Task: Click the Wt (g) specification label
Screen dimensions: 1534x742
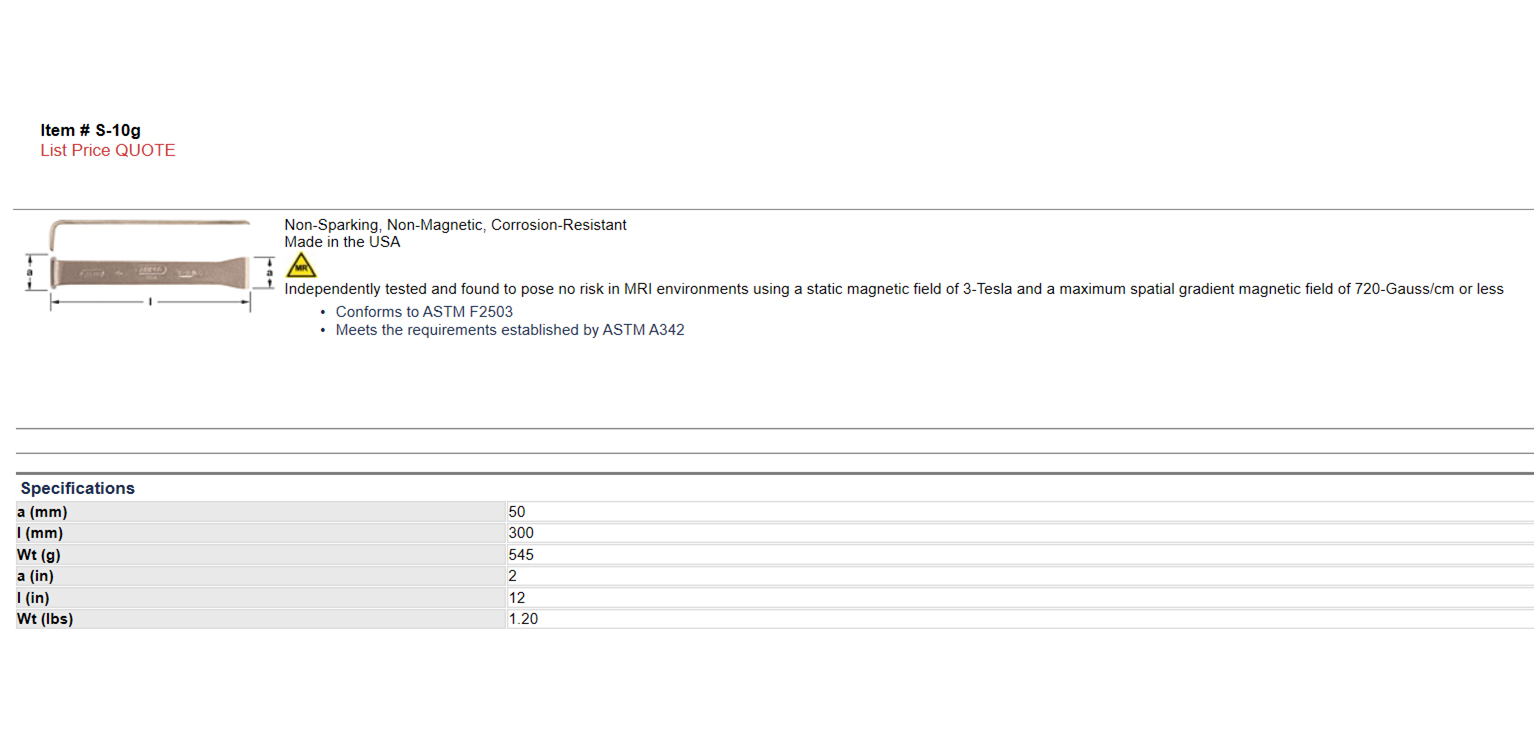Action: click(39, 555)
